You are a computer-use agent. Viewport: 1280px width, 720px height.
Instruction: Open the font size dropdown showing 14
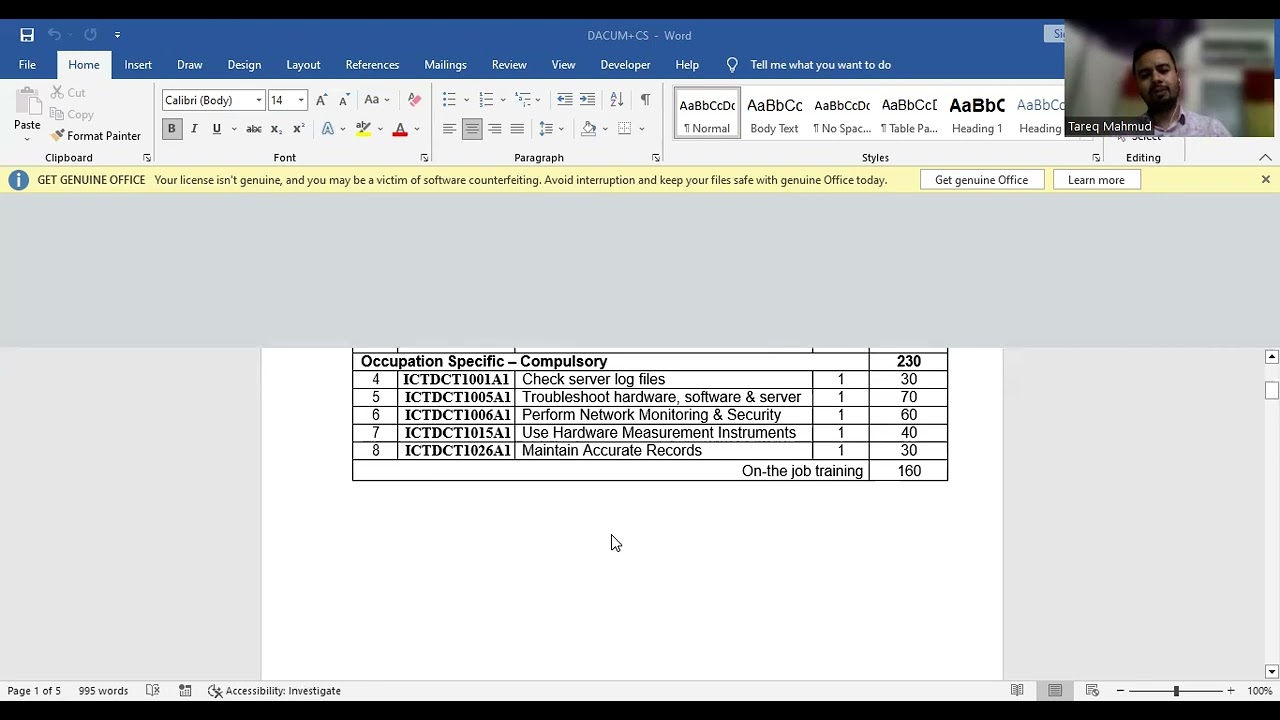[301, 100]
